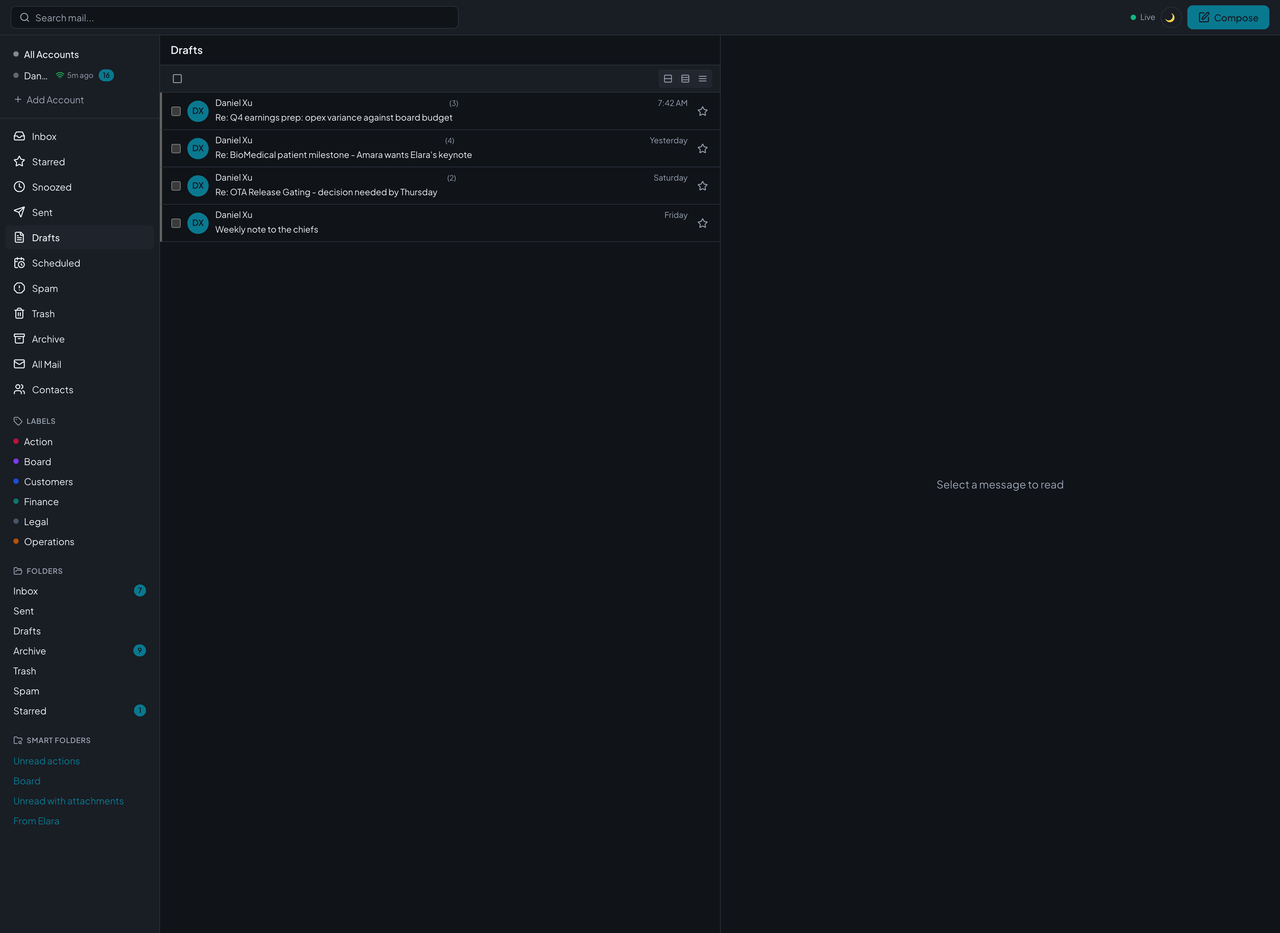Screen dimensions: 1280x933
Task: Open the Unread actions smart folder
Action: tap(46, 761)
